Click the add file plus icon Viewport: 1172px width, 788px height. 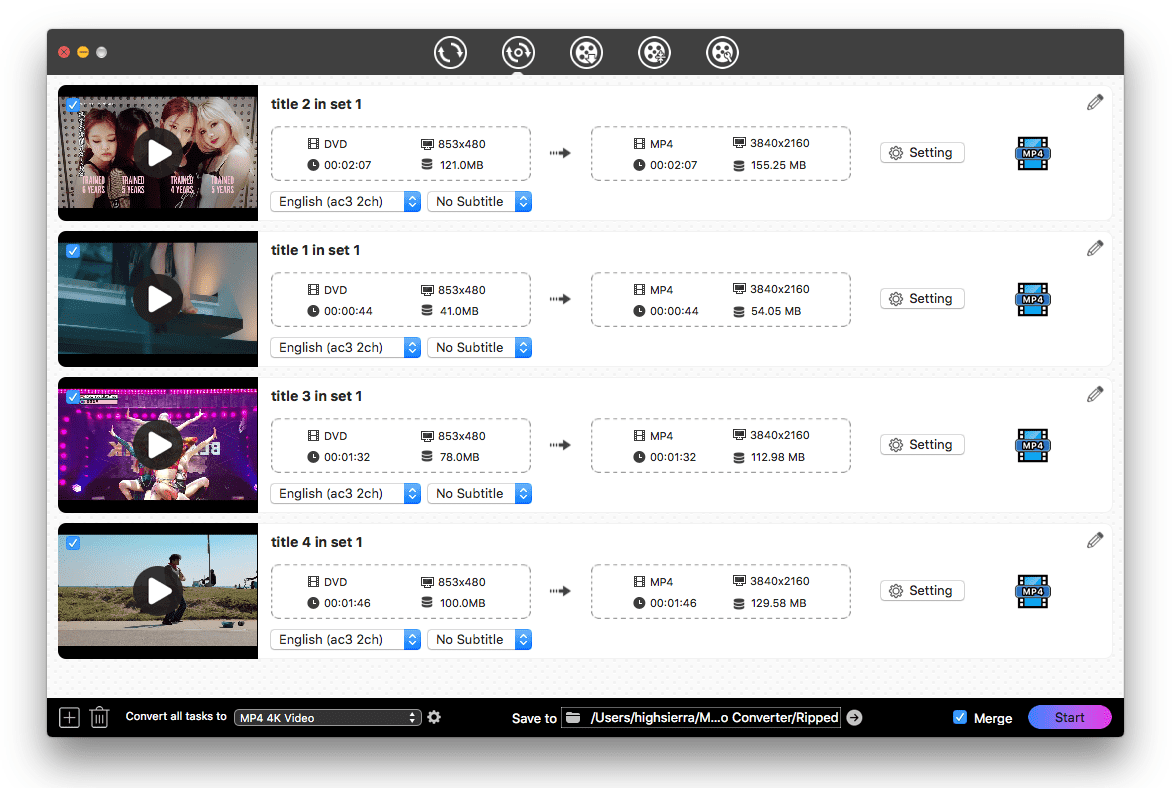click(x=69, y=717)
